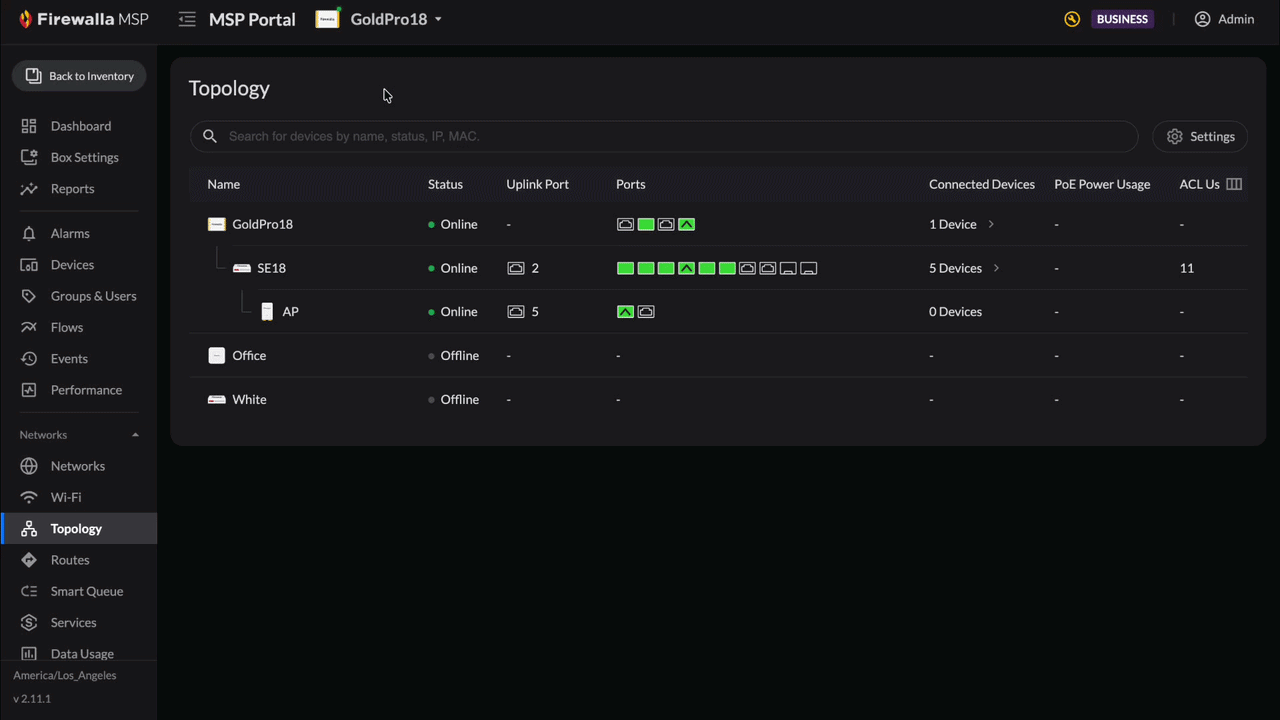Click the Connected Devices column header
The height and width of the screenshot is (720, 1280).
pos(982,184)
